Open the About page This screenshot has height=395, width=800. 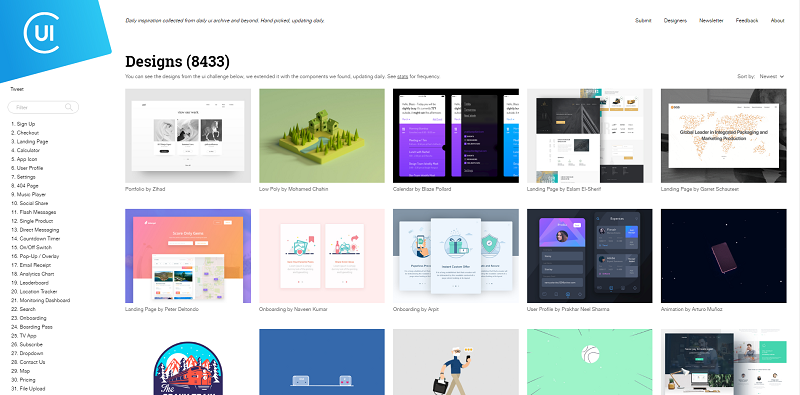coord(778,21)
